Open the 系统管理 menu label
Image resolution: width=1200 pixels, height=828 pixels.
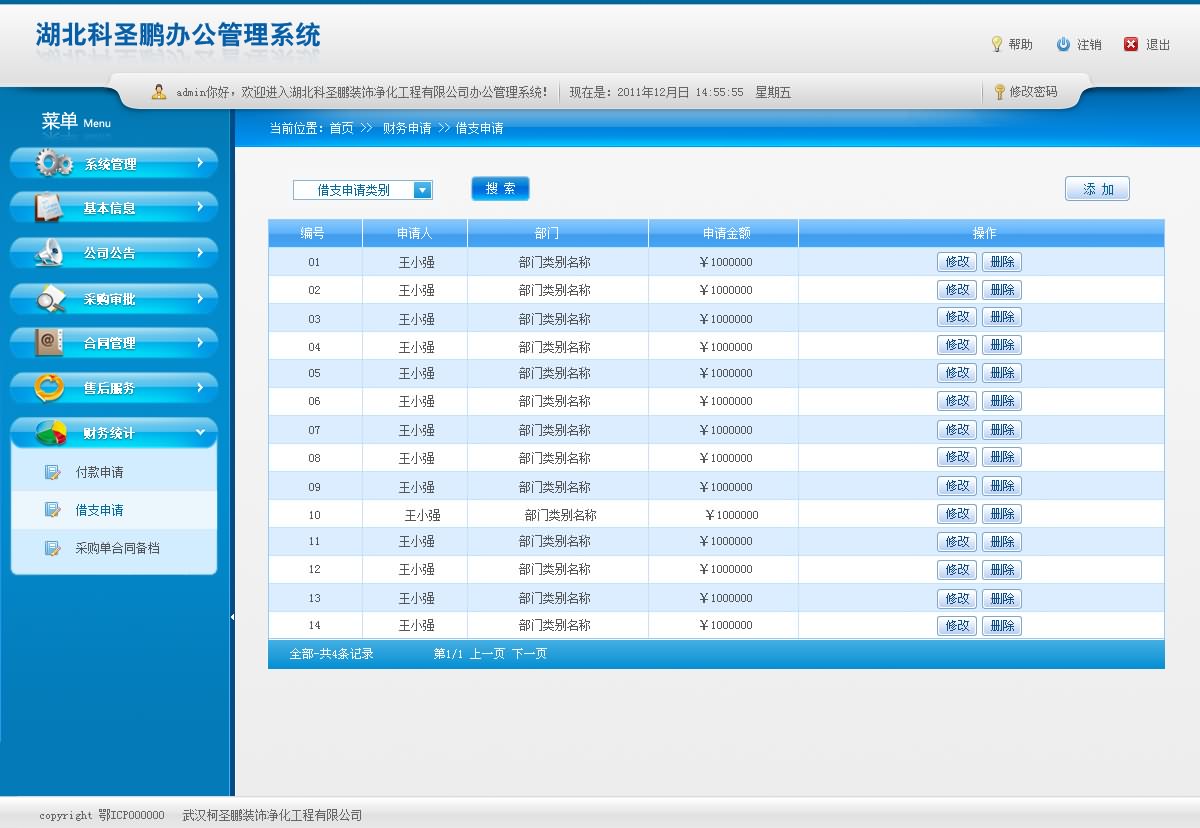(x=110, y=165)
